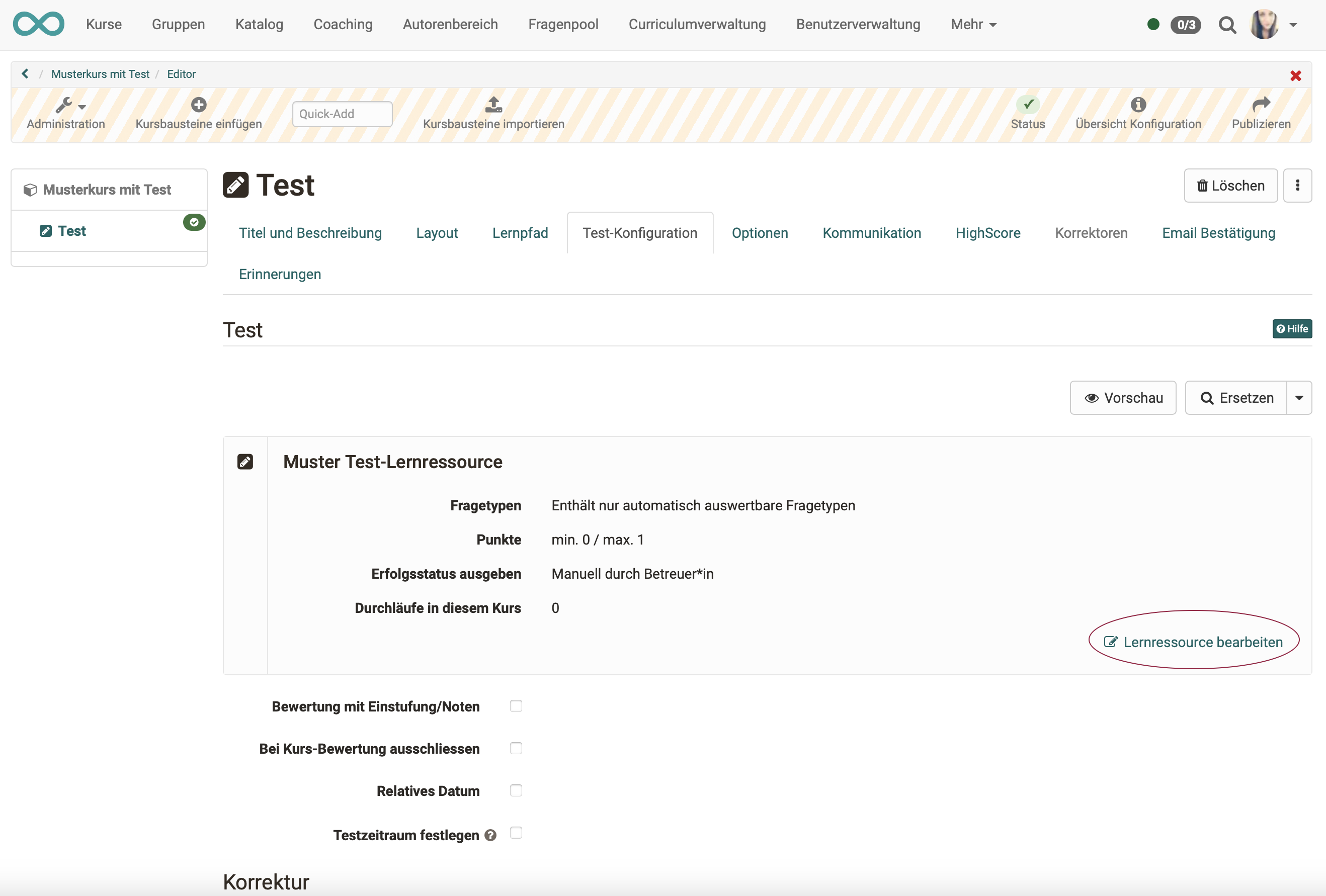The height and width of the screenshot is (896, 1326).
Task: Expand the Mehr navigation dropdown
Action: pos(973,25)
